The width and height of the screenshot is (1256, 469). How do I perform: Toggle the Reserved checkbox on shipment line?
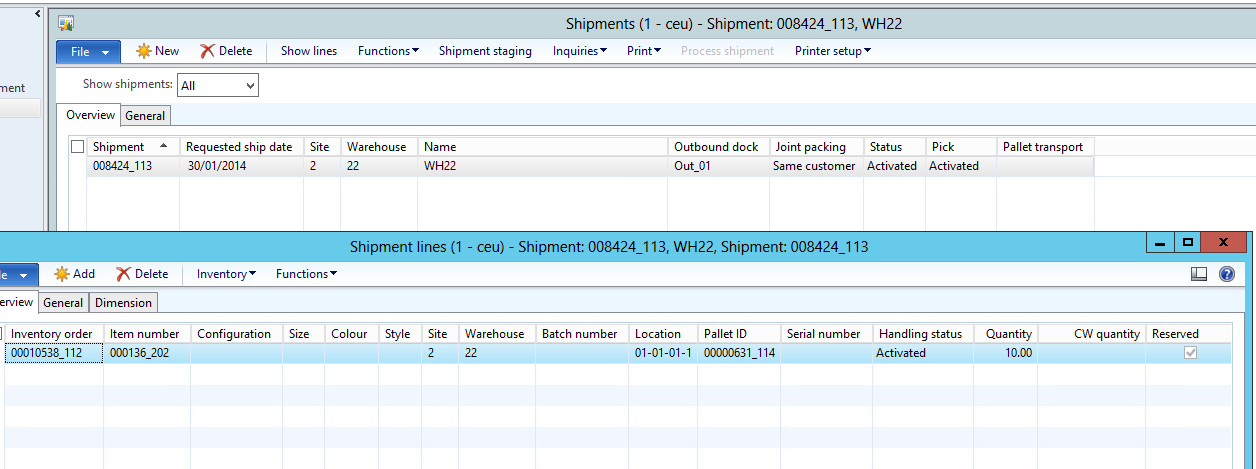point(1190,353)
